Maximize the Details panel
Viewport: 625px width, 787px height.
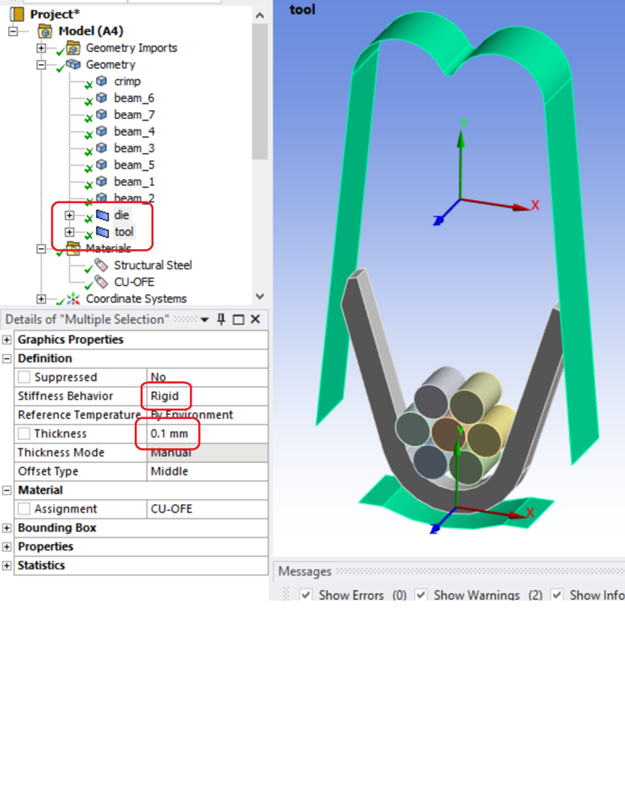238,319
